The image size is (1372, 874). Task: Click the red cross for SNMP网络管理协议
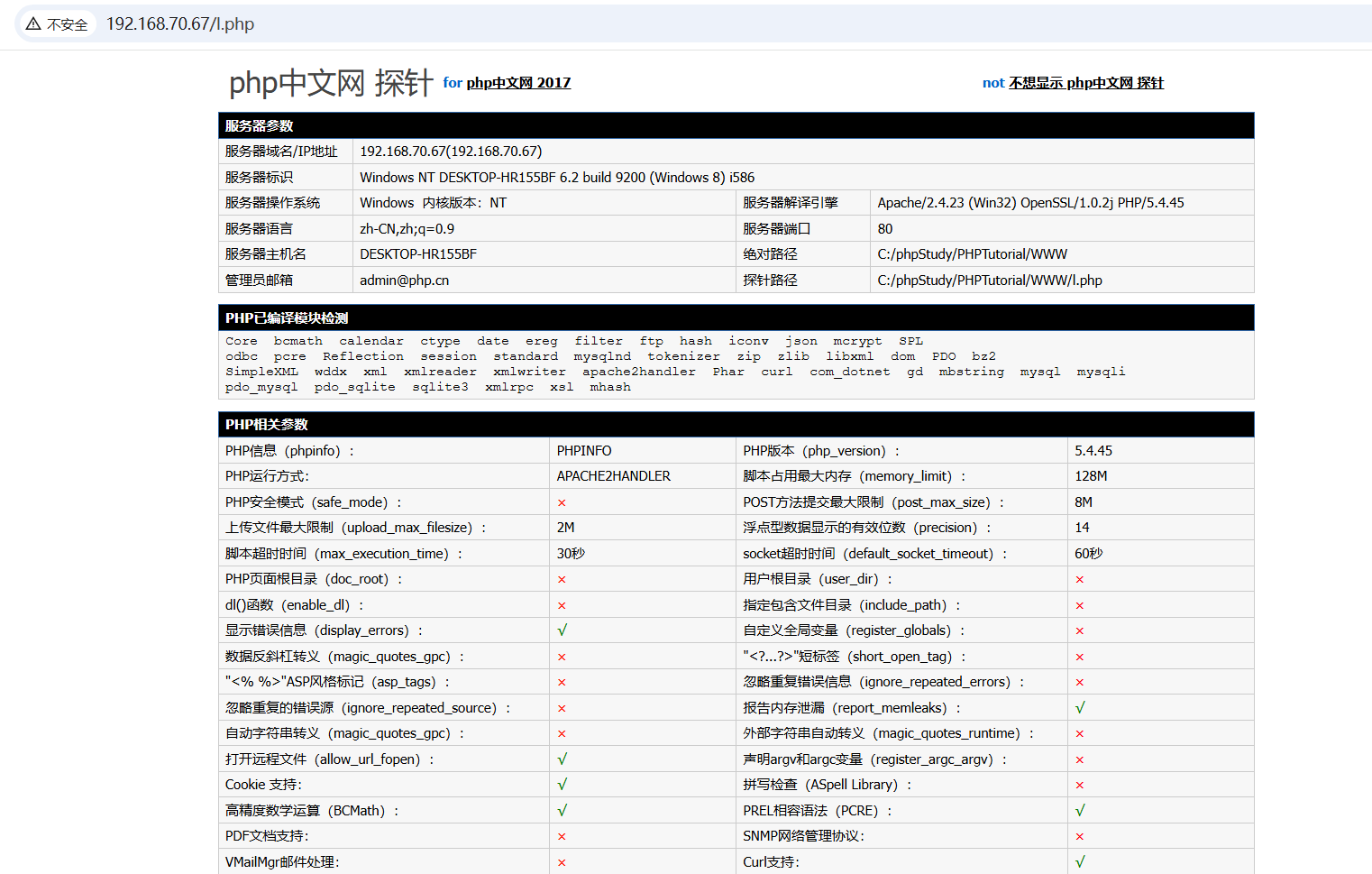pyautogui.click(x=1080, y=837)
